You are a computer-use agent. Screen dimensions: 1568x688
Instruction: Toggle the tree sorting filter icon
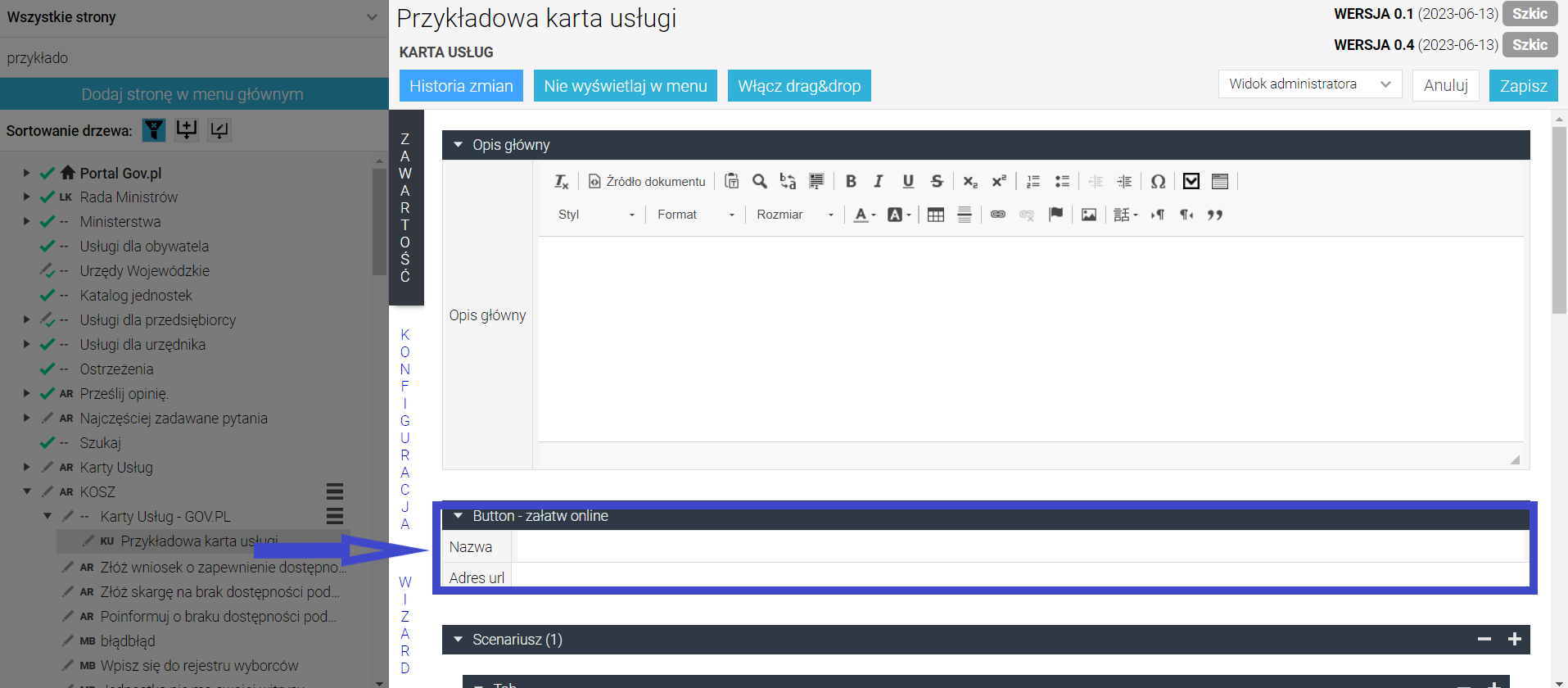(x=154, y=129)
